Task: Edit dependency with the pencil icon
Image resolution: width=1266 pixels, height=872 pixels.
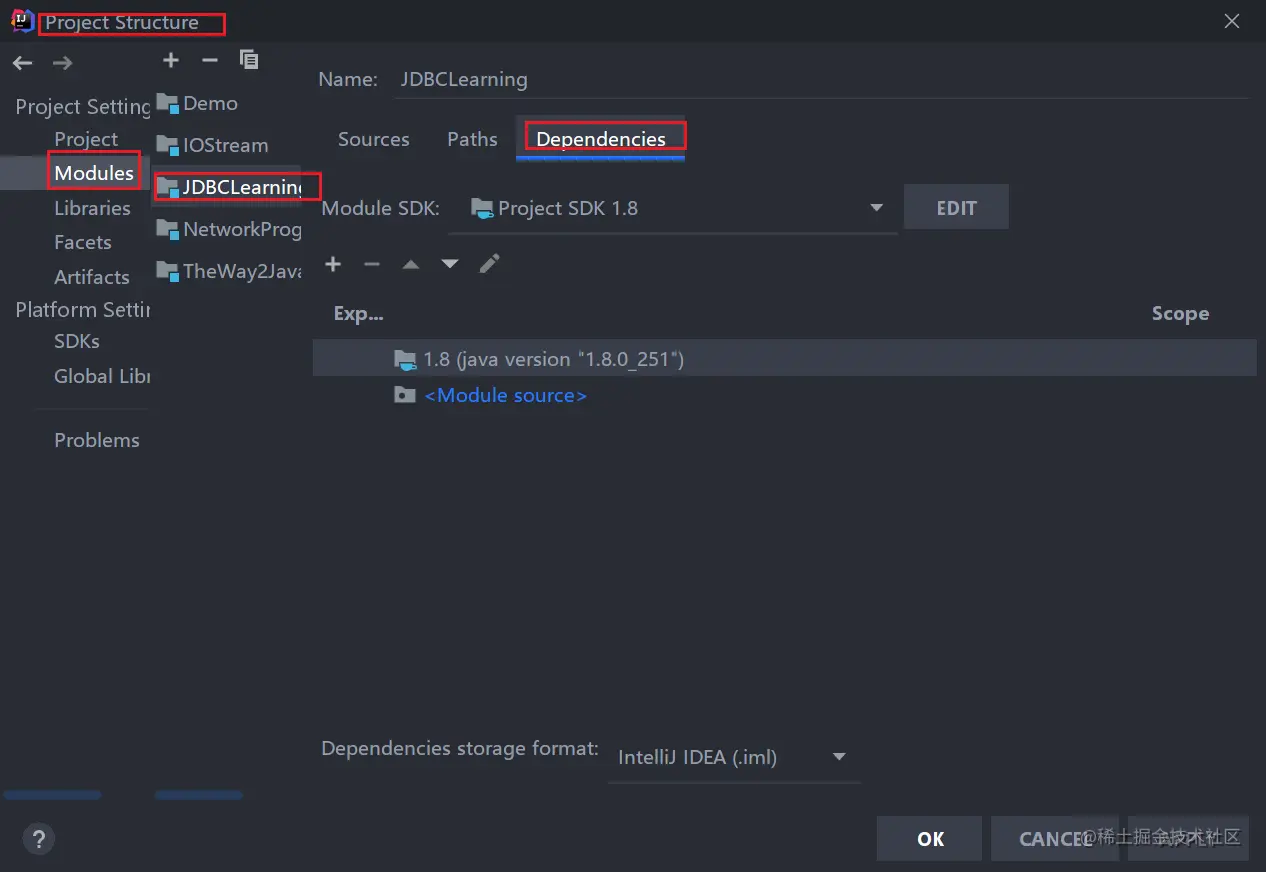Action: (489, 264)
